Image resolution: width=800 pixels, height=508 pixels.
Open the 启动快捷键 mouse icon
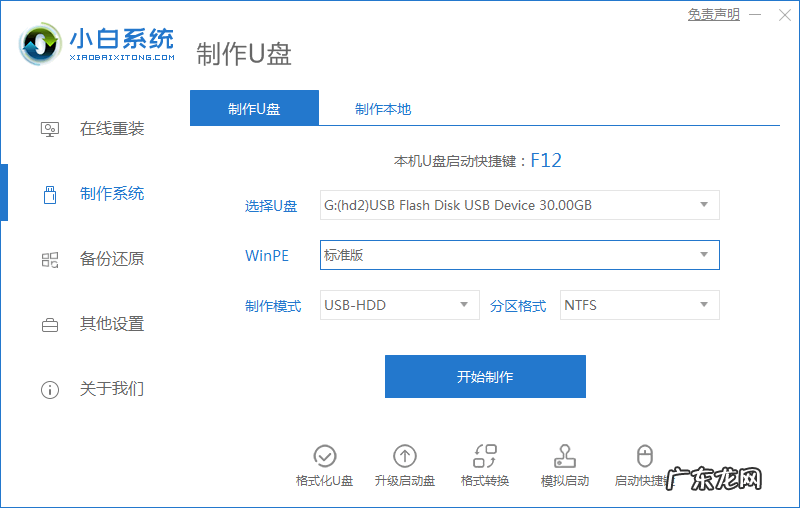pos(645,456)
